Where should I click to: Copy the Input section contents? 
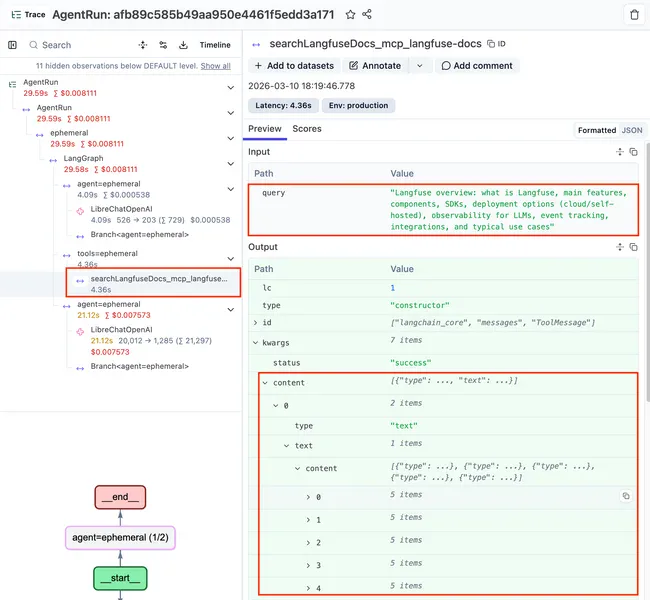[x=634, y=152]
